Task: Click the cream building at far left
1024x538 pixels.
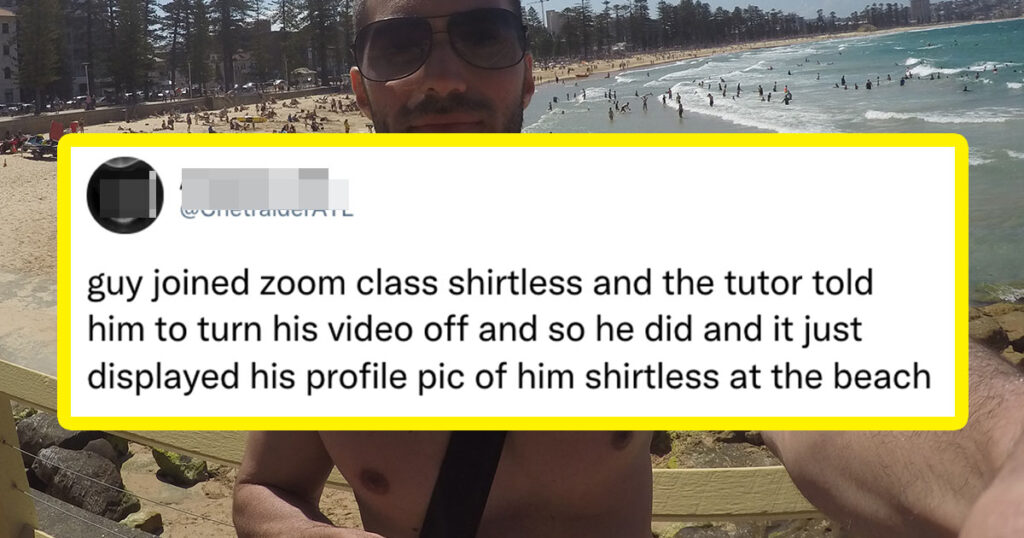Action: (8, 55)
